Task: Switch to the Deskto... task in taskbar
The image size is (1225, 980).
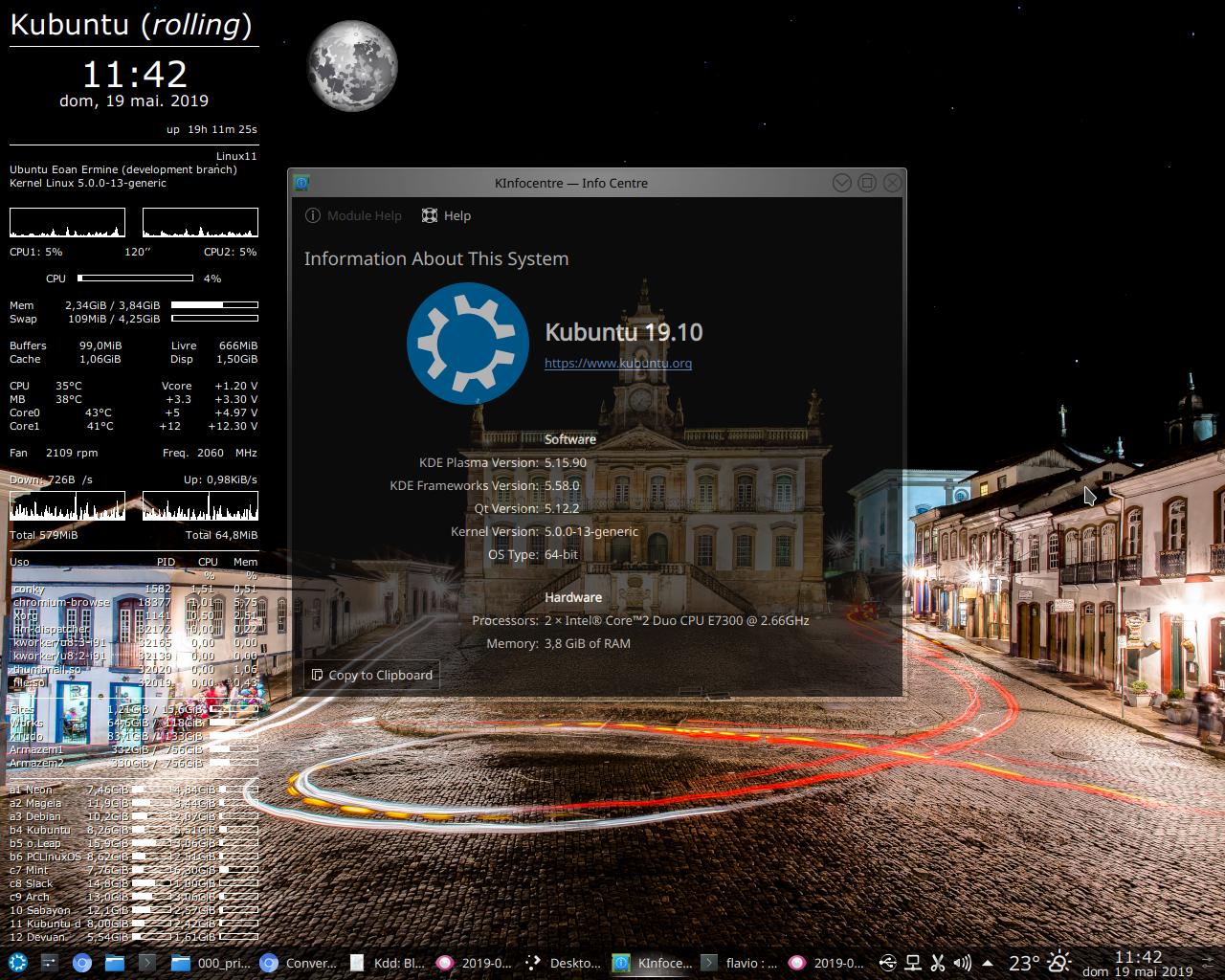Action: coord(563,963)
